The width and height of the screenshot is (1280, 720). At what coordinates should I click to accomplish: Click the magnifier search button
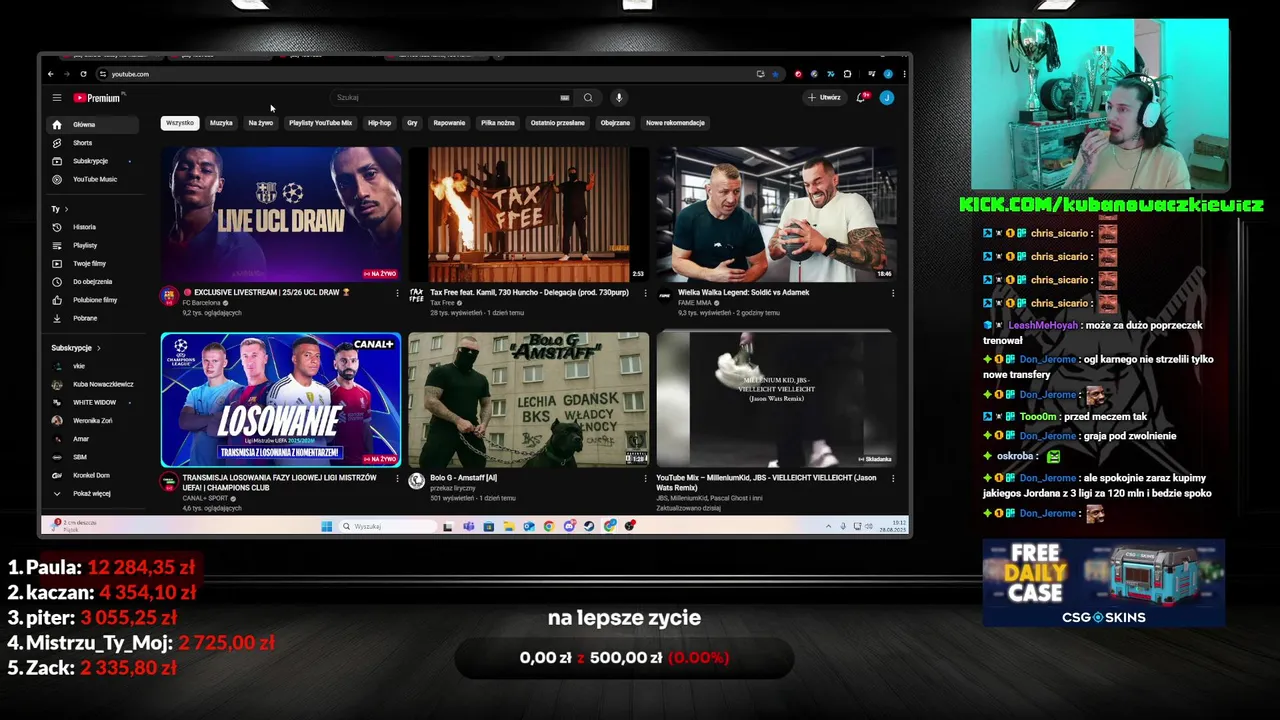click(588, 98)
